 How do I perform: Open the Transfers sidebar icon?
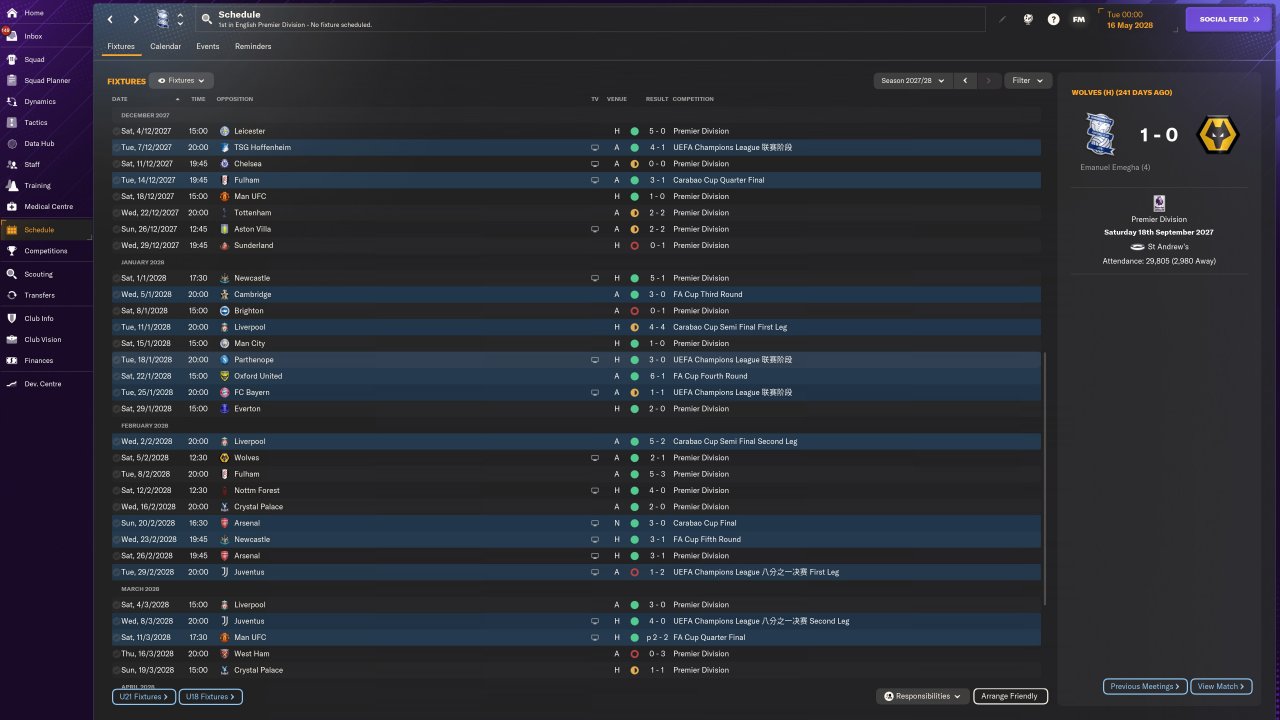[11, 295]
